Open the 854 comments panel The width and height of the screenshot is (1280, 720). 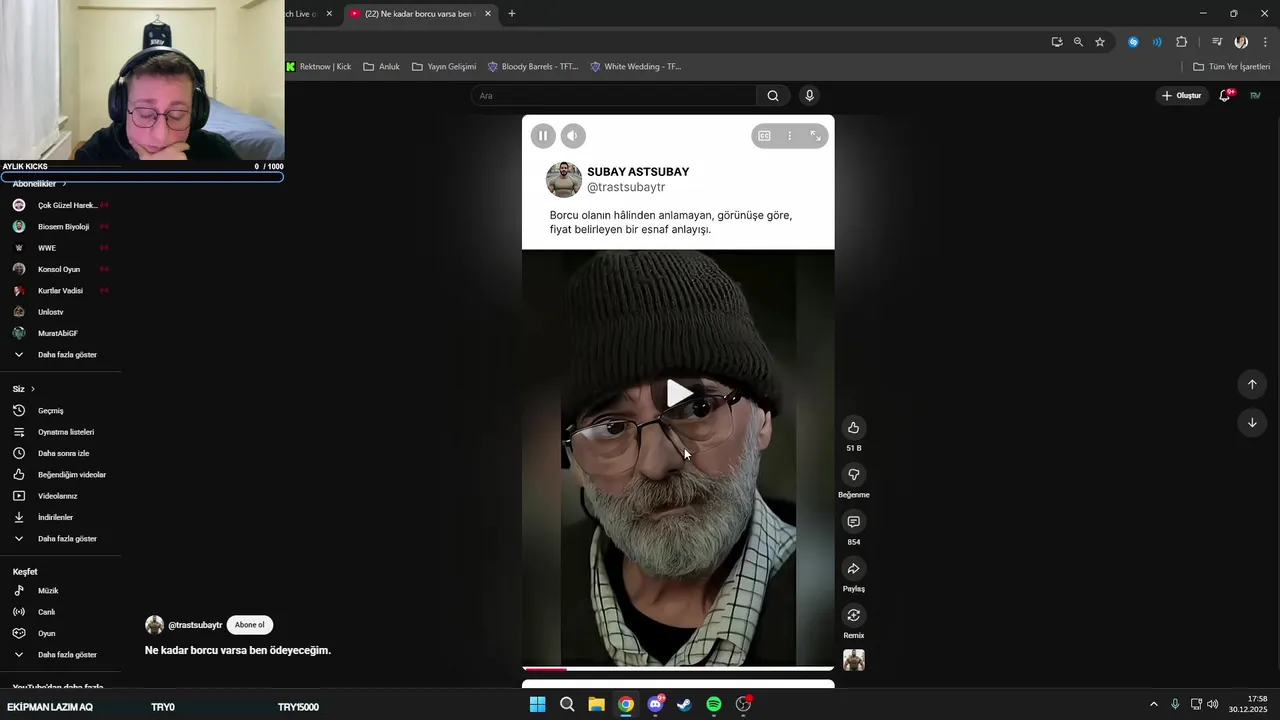coord(853,521)
